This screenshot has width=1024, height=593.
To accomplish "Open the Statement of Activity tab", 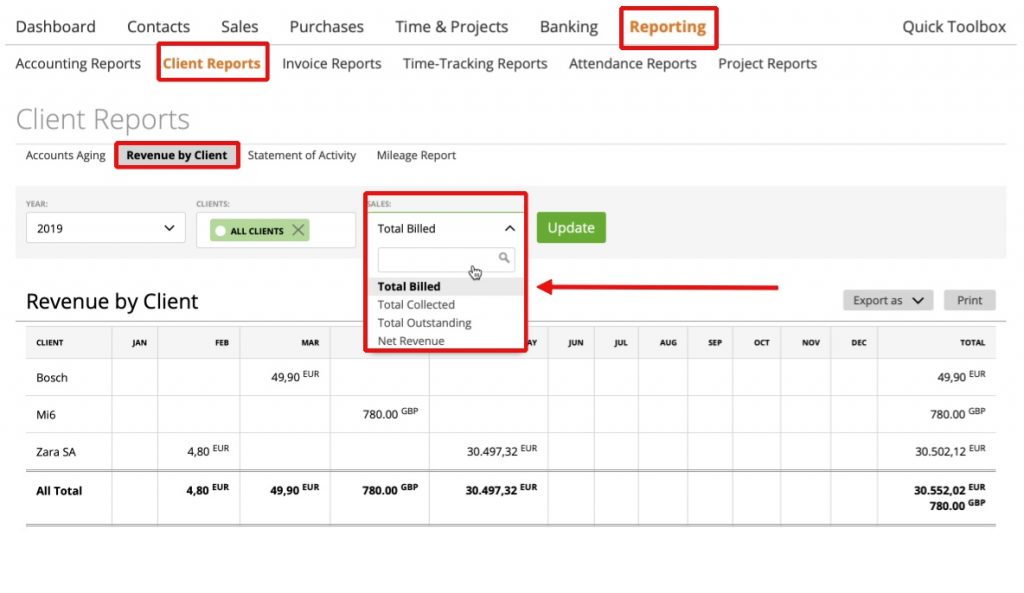I will 302,155.
